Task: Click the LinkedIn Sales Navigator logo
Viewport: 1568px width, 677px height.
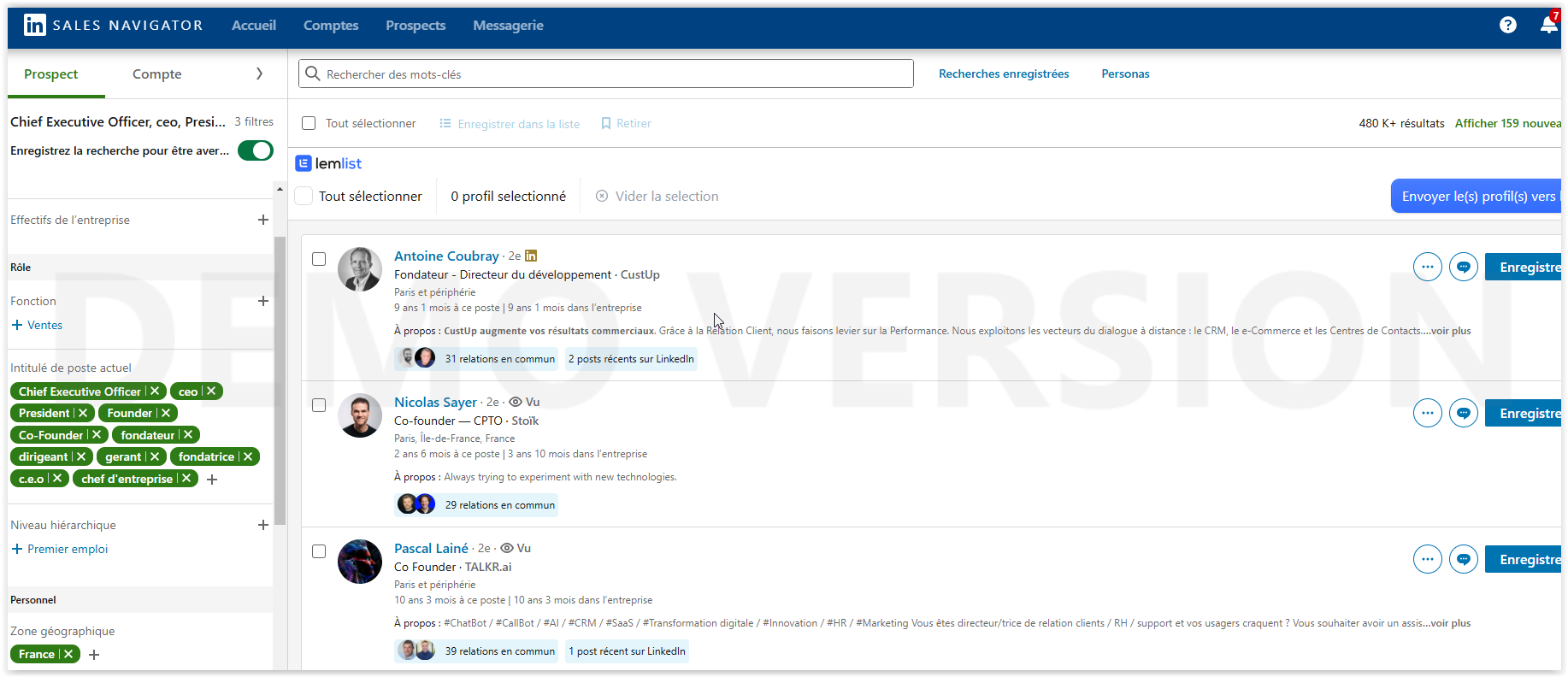Action: tap(35, 25)
